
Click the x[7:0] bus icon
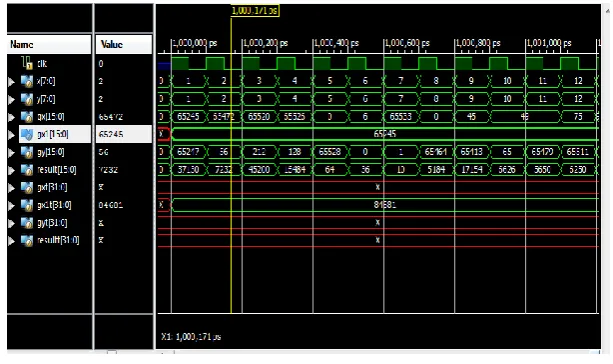(27, 81)
